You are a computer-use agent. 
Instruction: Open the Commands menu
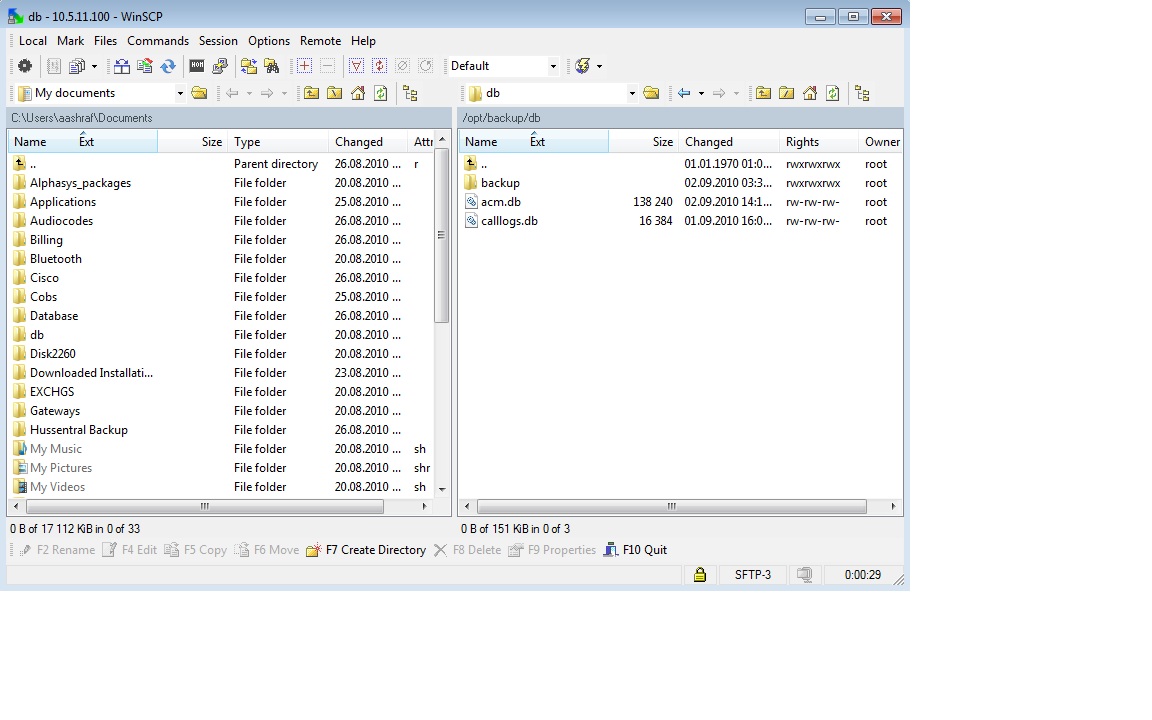click(158, 41)
